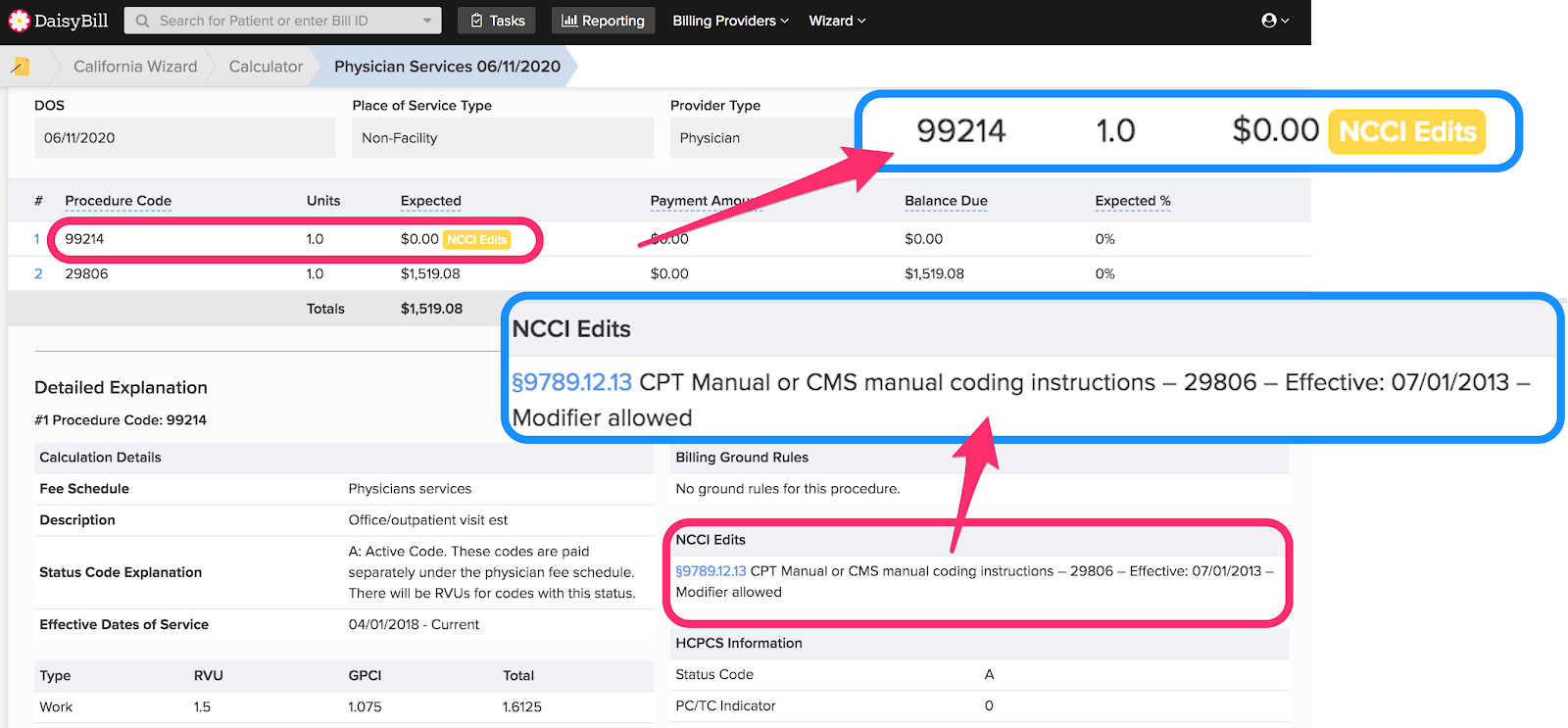Click the DOS date field showing 06/11/2020
1568x728 pixels.
(184, 138)
